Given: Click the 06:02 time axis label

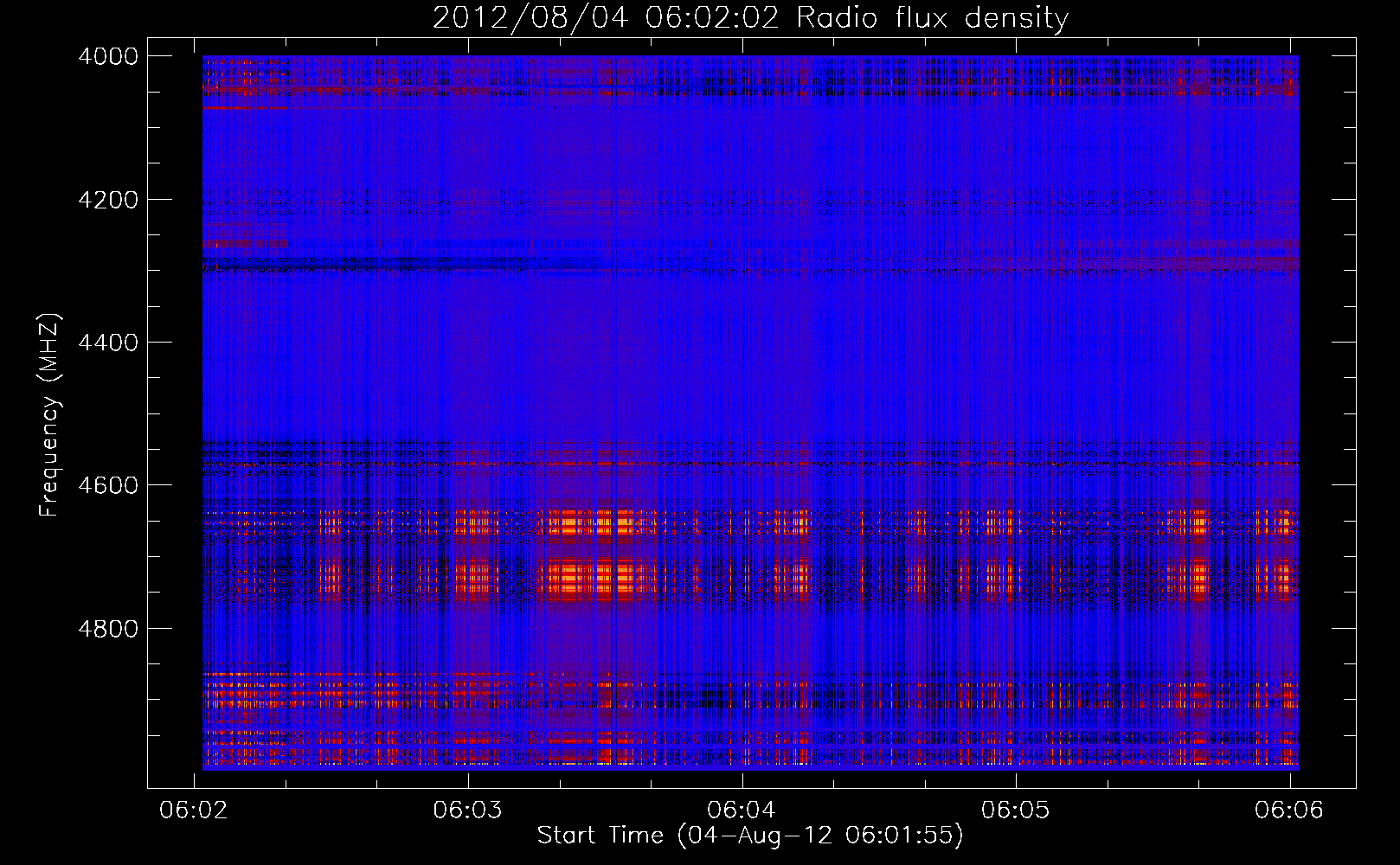Looking at the screenshot, I should tap(195, 810).
